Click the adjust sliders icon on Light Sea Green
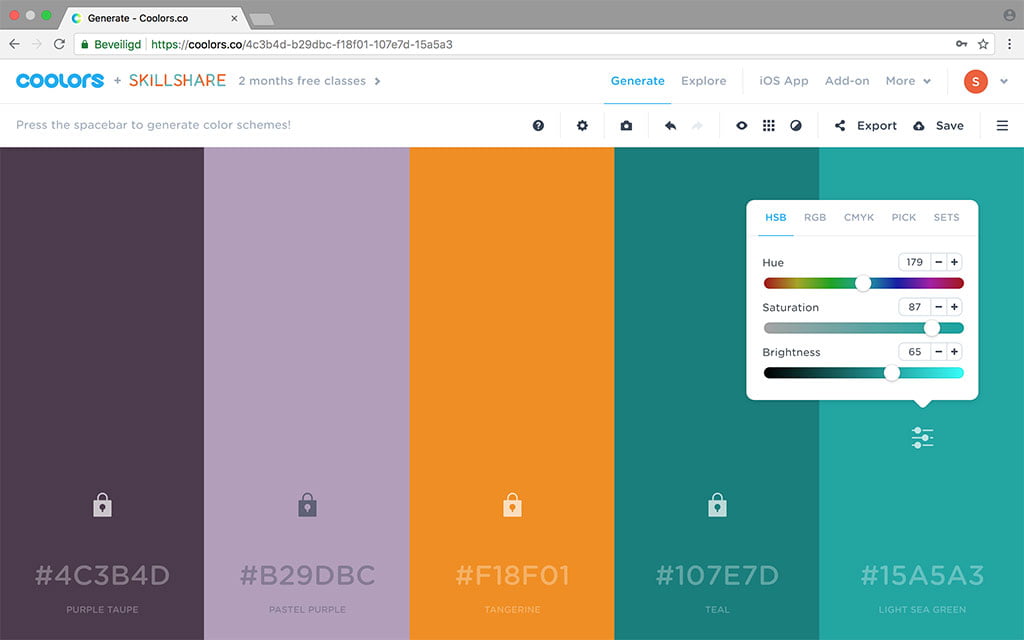Screen dimensions: 1024x640 [922, 437]
